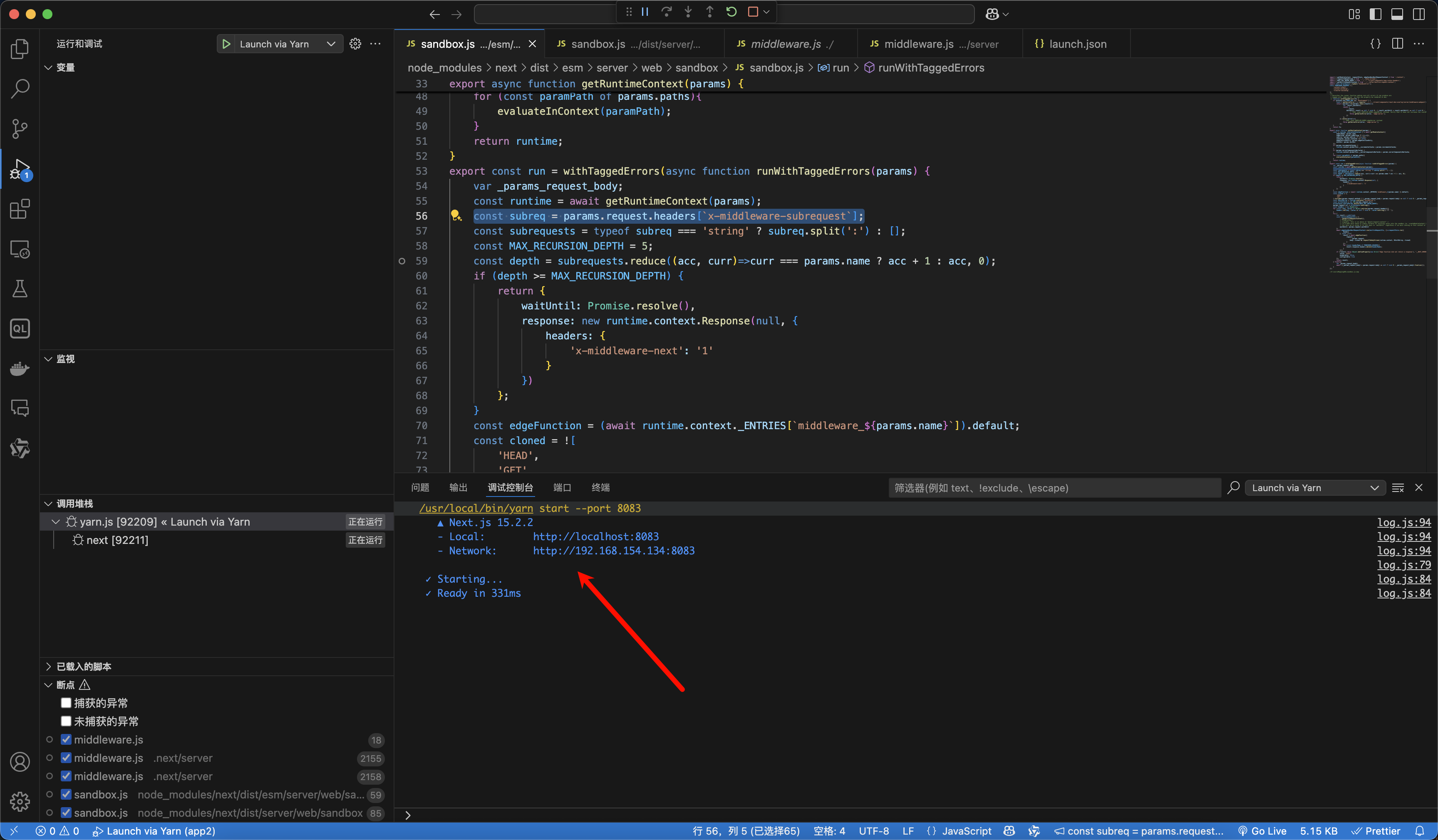The width and height of the screenshot is (1438, 840).
Task: Disable sandbox.js line 85 breakpoint
Action: coord(66,813)
